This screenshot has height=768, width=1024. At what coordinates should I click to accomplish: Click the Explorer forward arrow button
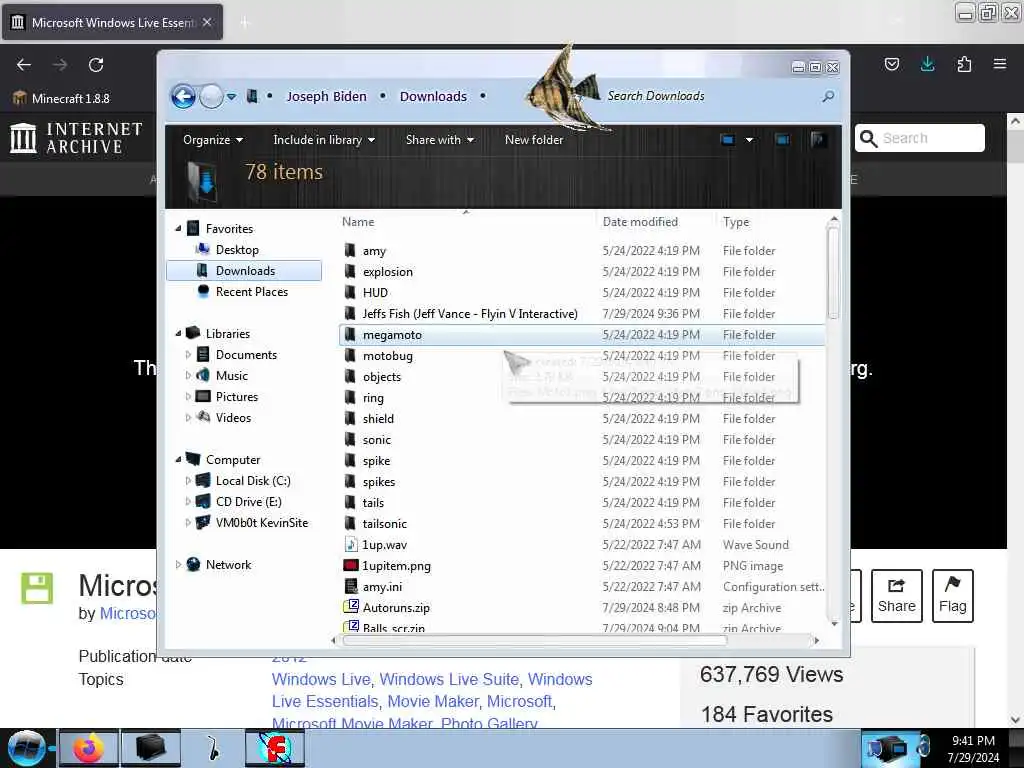pos(211,97)
